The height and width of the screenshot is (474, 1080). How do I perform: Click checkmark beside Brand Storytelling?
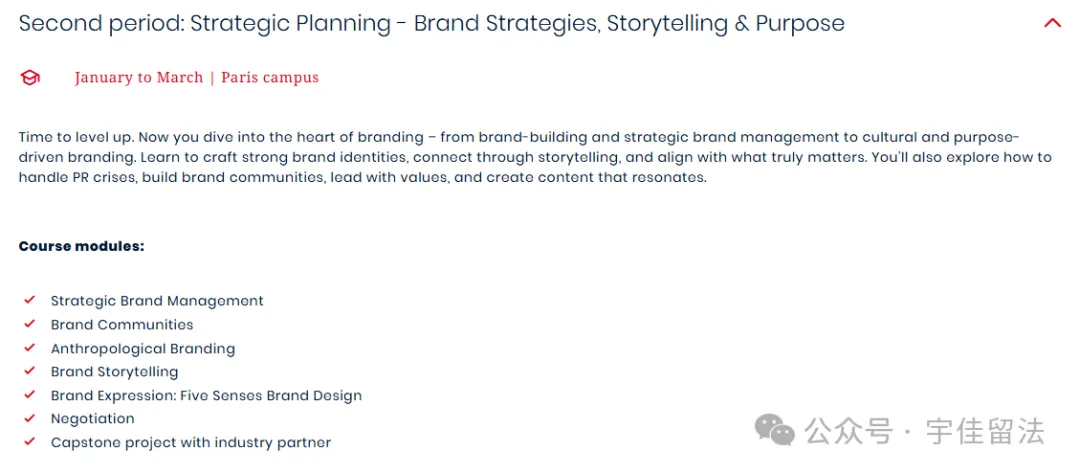29,371
